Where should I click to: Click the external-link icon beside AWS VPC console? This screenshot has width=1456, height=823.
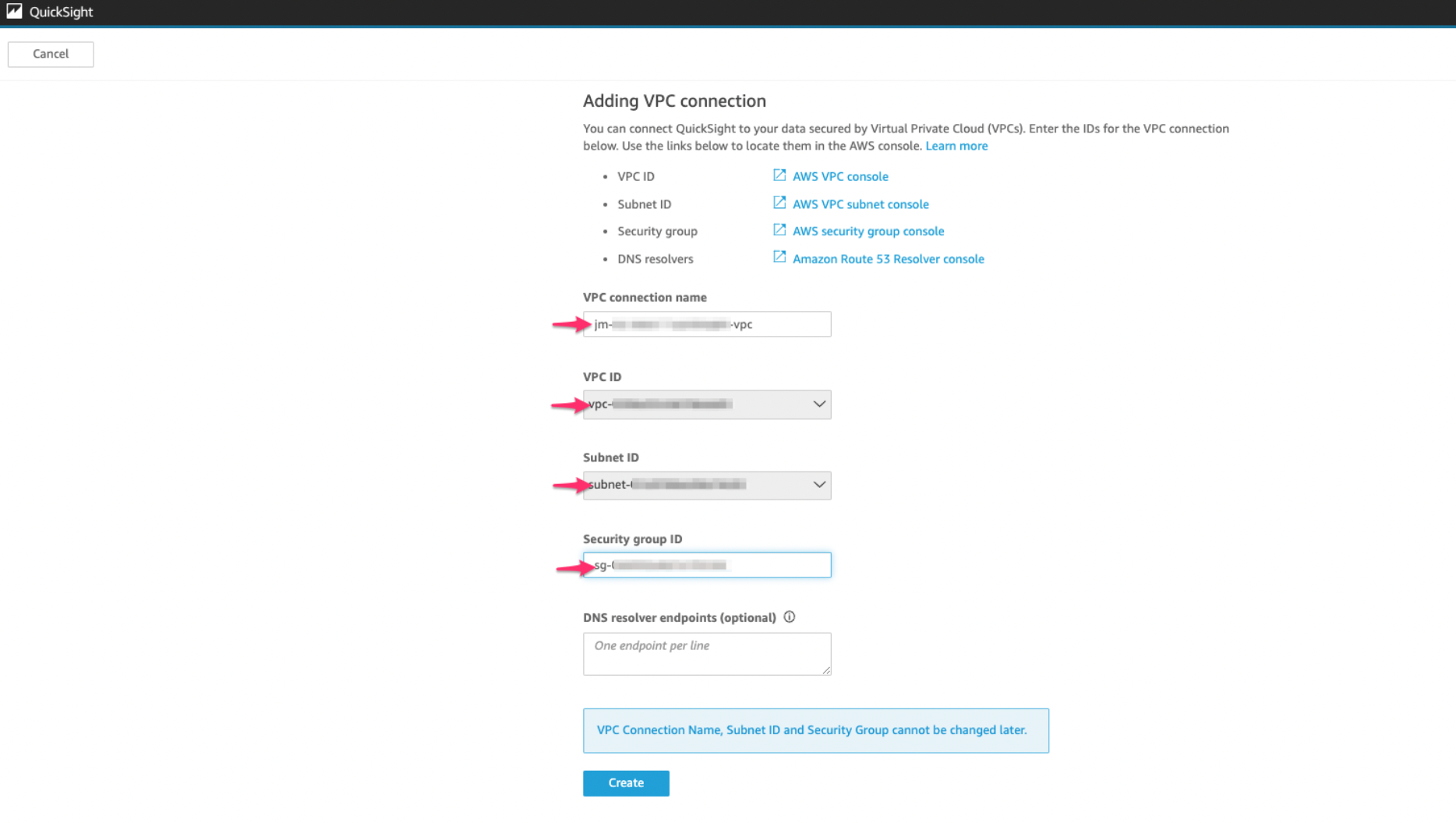[x=779, y=175]
